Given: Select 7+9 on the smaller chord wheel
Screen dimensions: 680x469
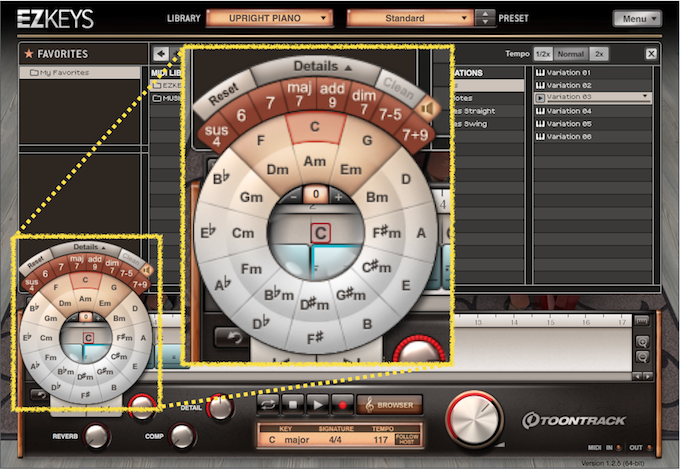Looking at the screenshot, I should (x=140, y=284).
